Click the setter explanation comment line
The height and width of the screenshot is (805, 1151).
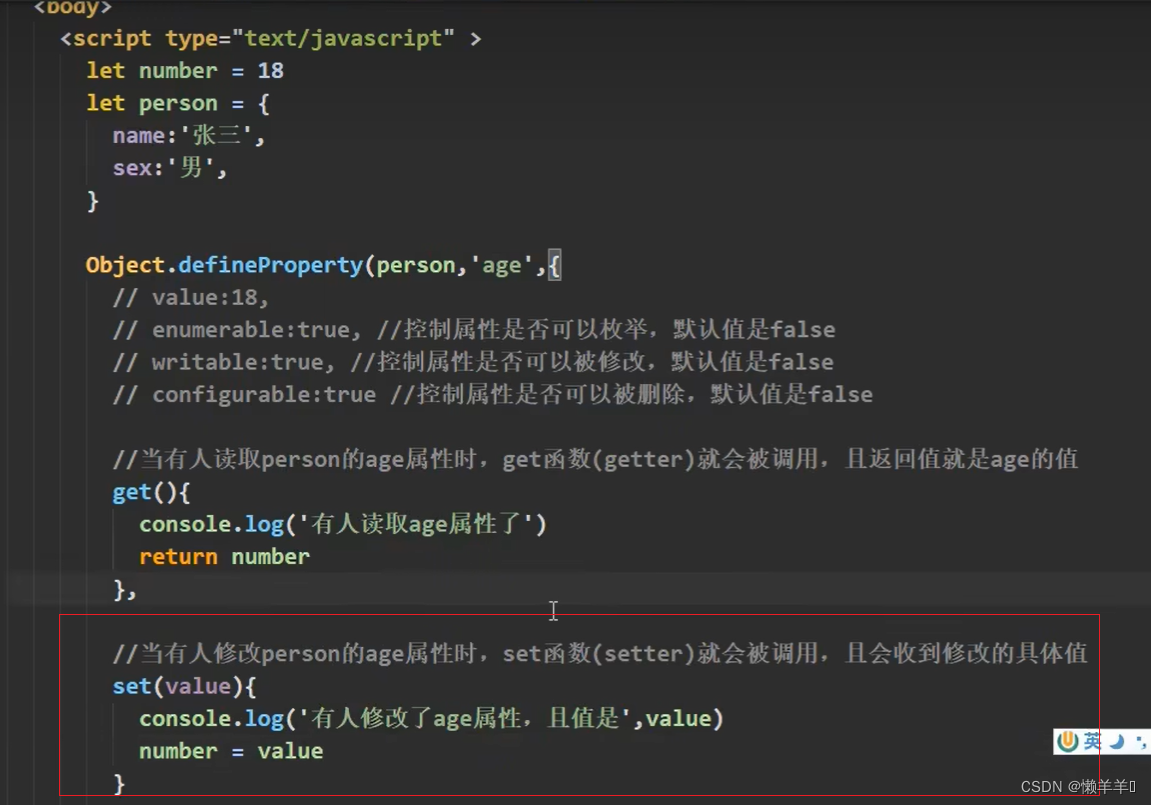(x=600, y=653)
